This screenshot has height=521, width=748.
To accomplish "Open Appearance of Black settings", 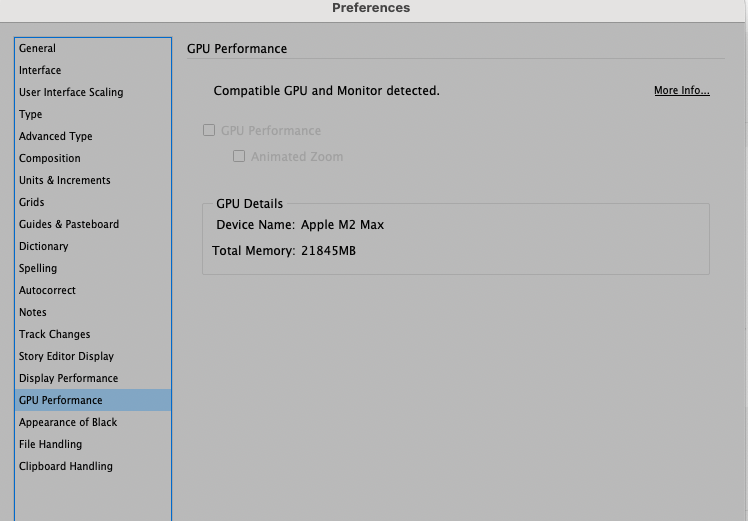I will (x=68, y=422).
